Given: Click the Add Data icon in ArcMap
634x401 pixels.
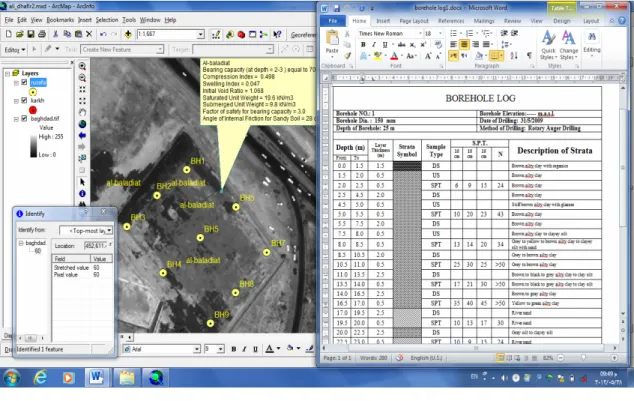Looking at the screenshot, I should [x=128, y=34].
